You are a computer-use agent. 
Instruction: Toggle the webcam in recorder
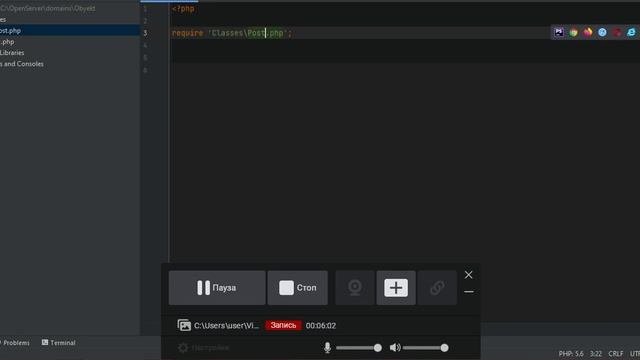(x=355, y=288)
